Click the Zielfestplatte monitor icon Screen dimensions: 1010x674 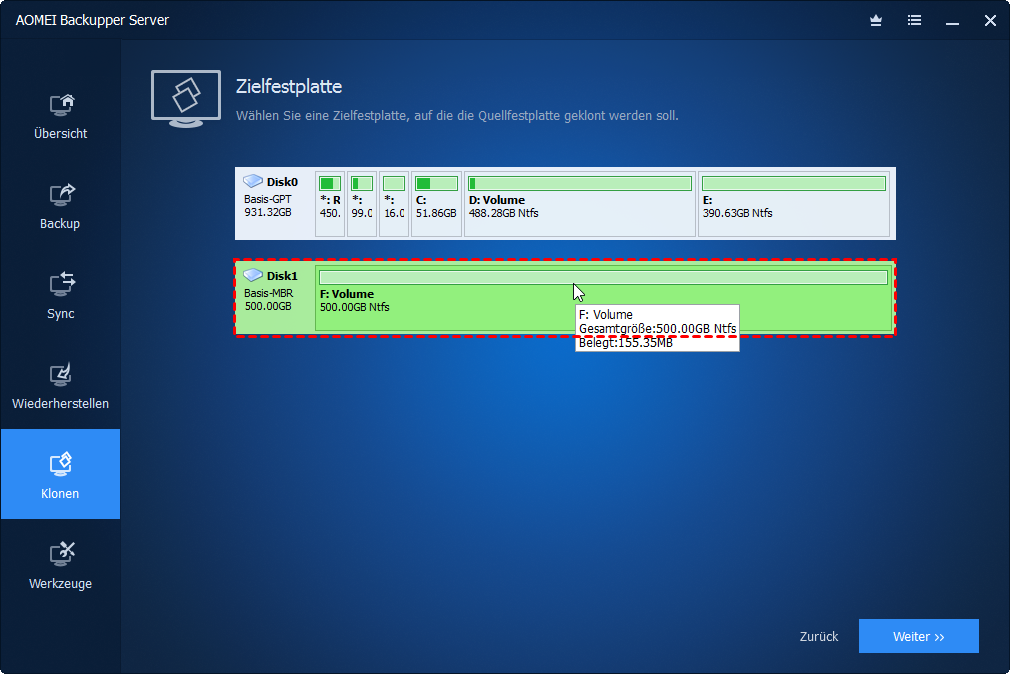tap(186, 99)
